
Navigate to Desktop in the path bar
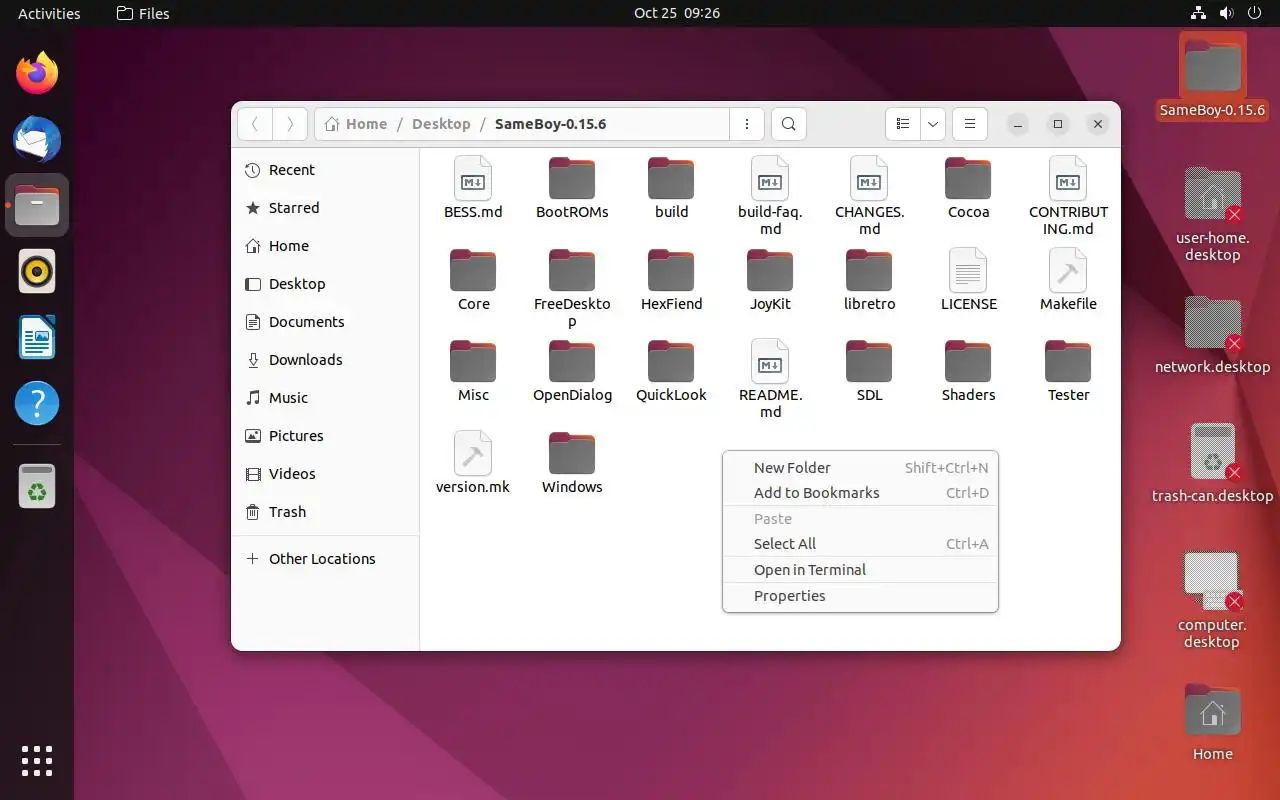pyautogui.click(x=441, y=124)
